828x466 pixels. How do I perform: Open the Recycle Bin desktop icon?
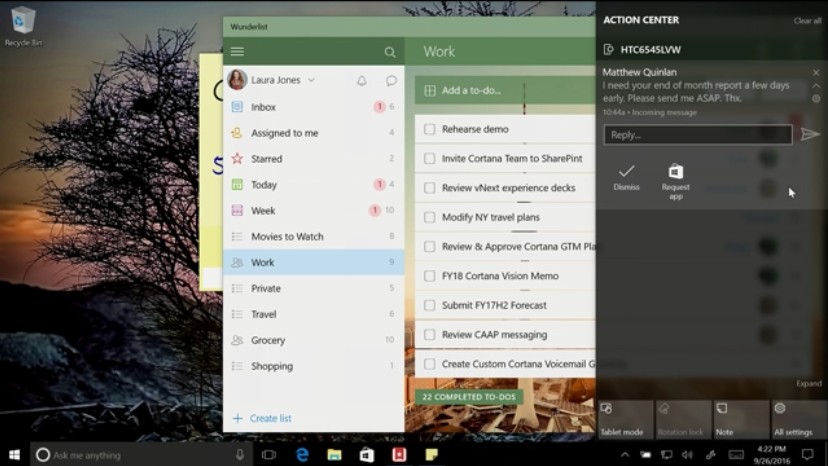pos(23,25)
